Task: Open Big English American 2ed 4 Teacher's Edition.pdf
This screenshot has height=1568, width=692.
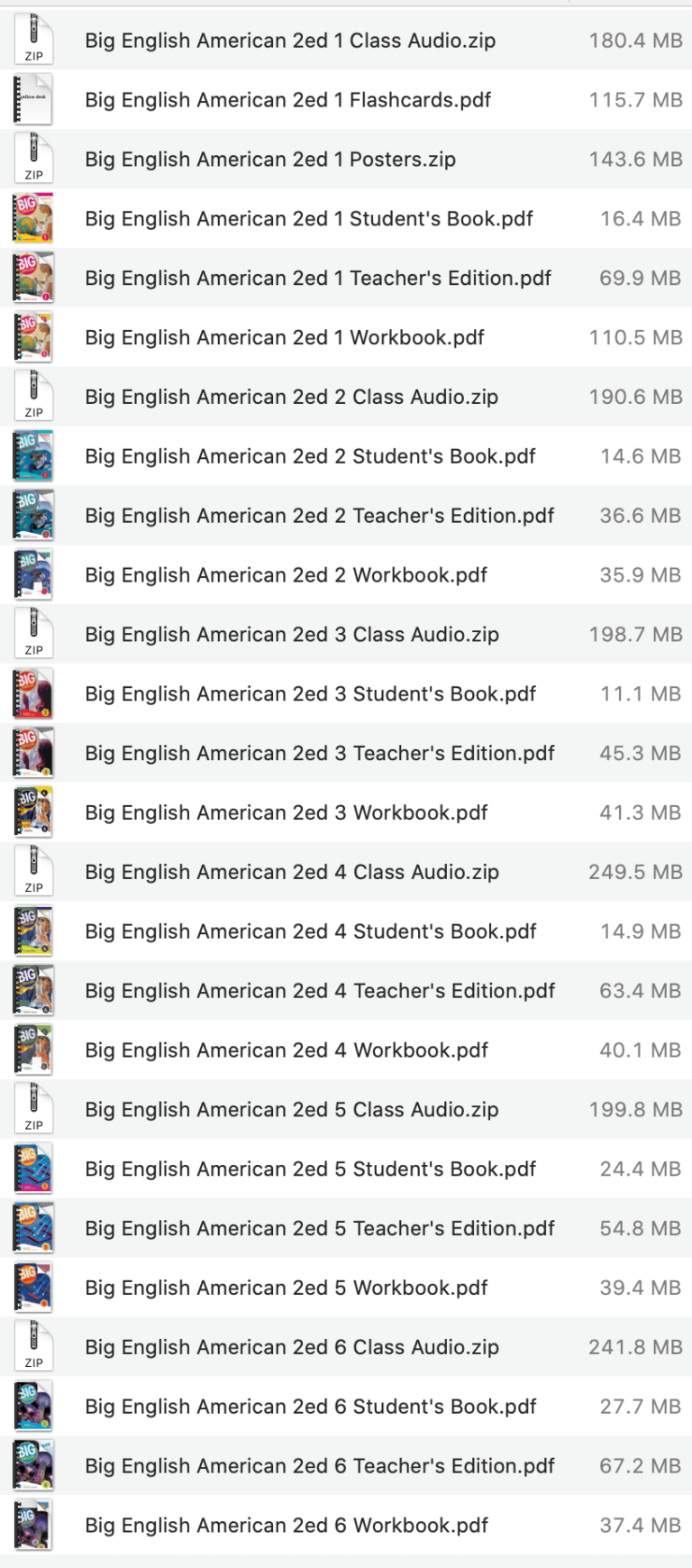Action: pos(319,990)
